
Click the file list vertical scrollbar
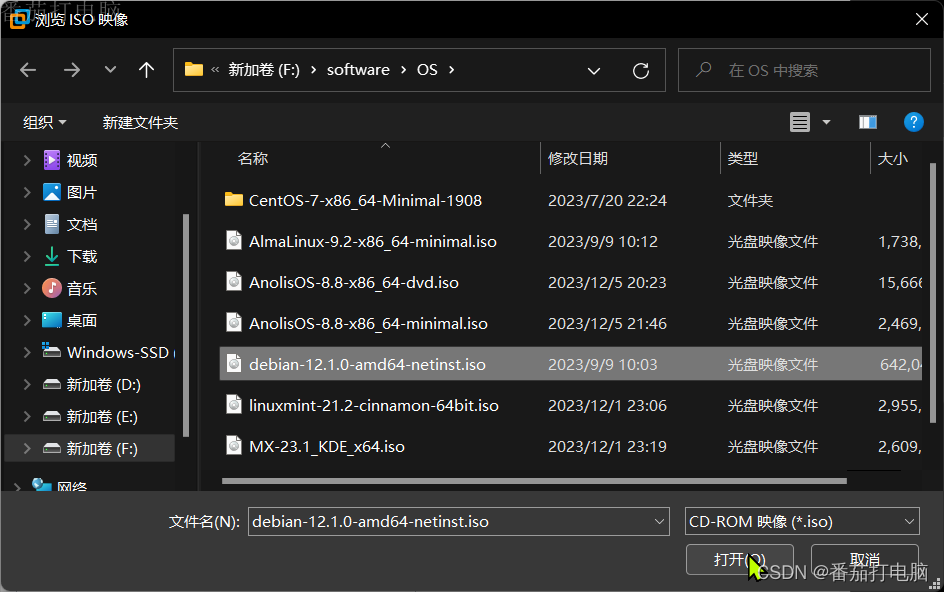(x=933, y=292)
